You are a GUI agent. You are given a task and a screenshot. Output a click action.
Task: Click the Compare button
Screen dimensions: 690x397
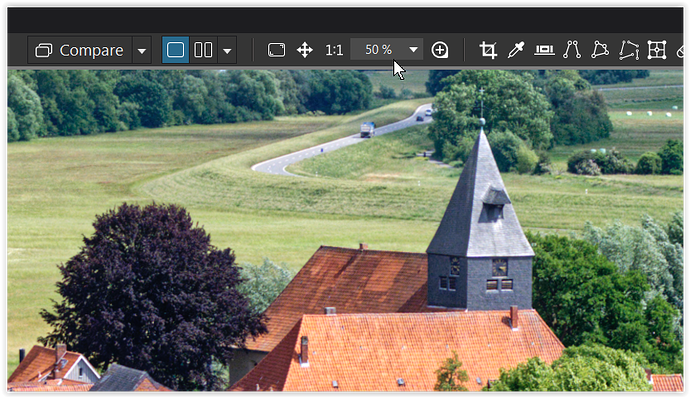[79, 50]
